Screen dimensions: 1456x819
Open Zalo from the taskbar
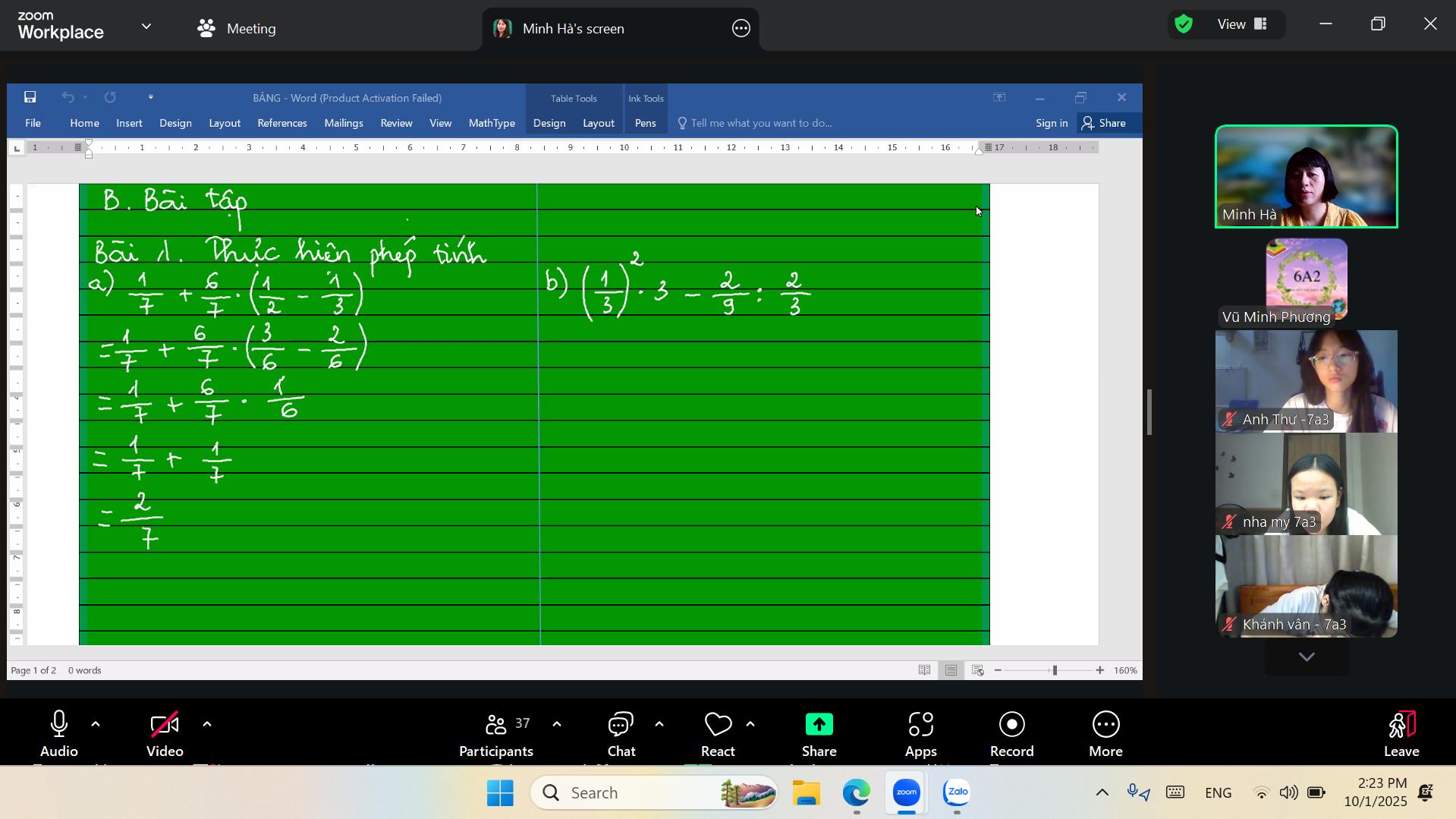pyautogui.click(x=957, y=793)
